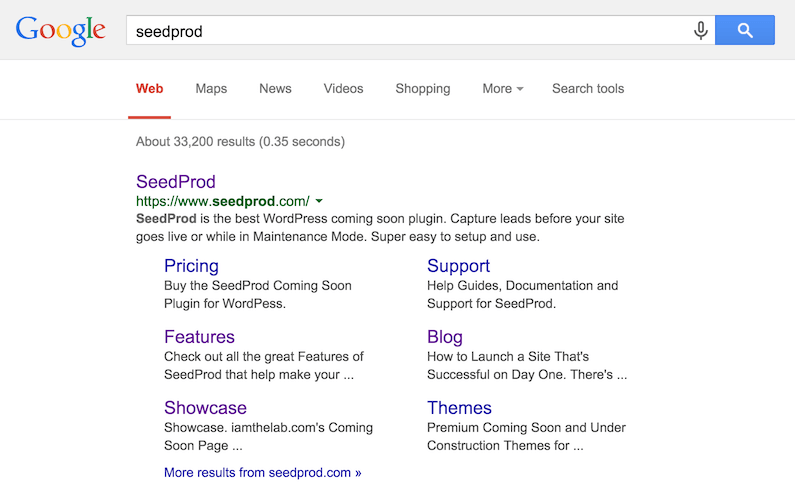Click the green https://www.seedprod.com/ URL
The width and height of the screenshot is (795, 492).
point(223,201)
